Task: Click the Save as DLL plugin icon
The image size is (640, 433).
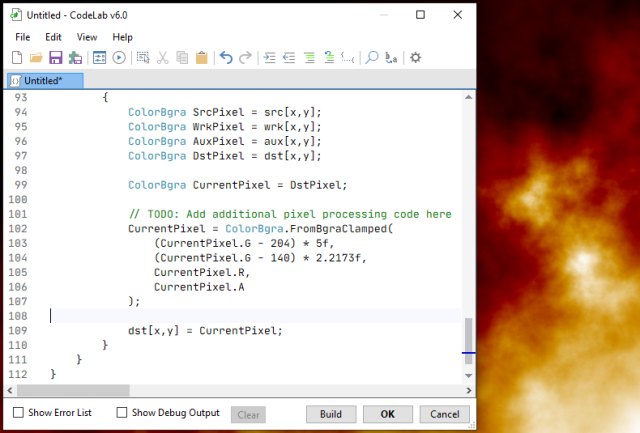Action: [x=75, y=58]
